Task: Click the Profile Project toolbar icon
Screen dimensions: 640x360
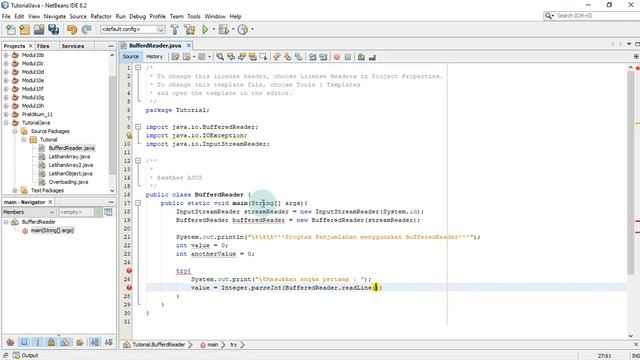Action: pyautogui.click(x=242, y=29)
